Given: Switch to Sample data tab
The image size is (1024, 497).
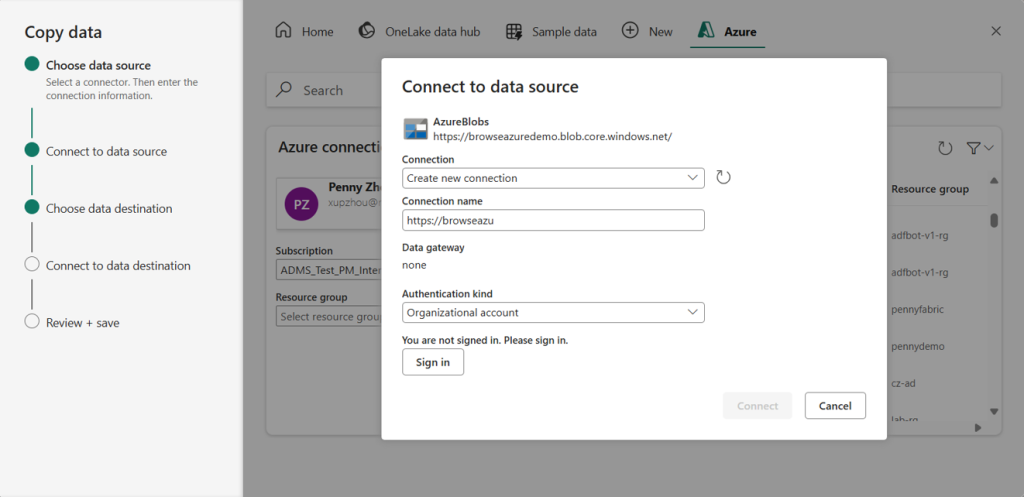Looking at the screenshot, I should (551, 31).
